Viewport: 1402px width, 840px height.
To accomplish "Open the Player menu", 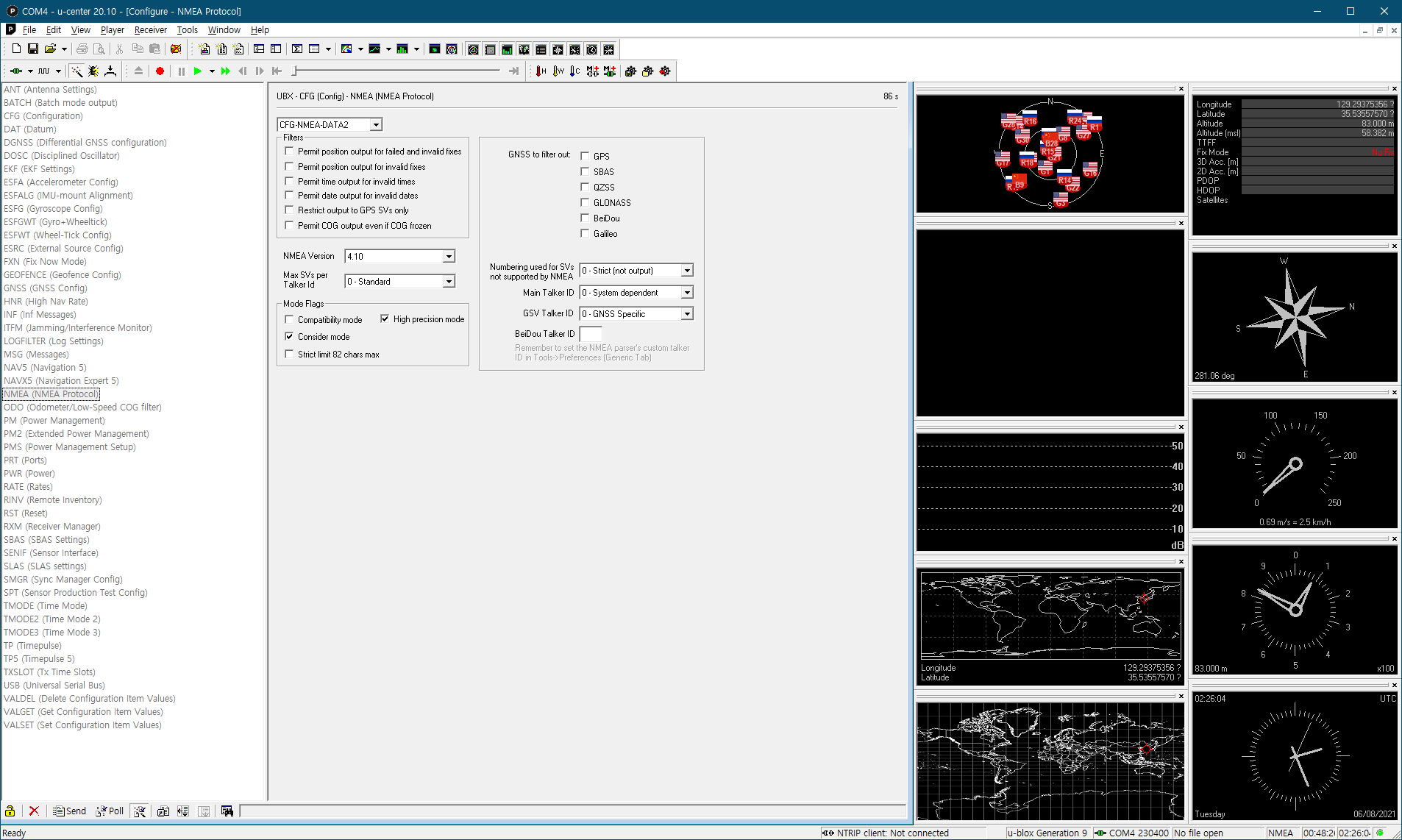I will 113,29.
